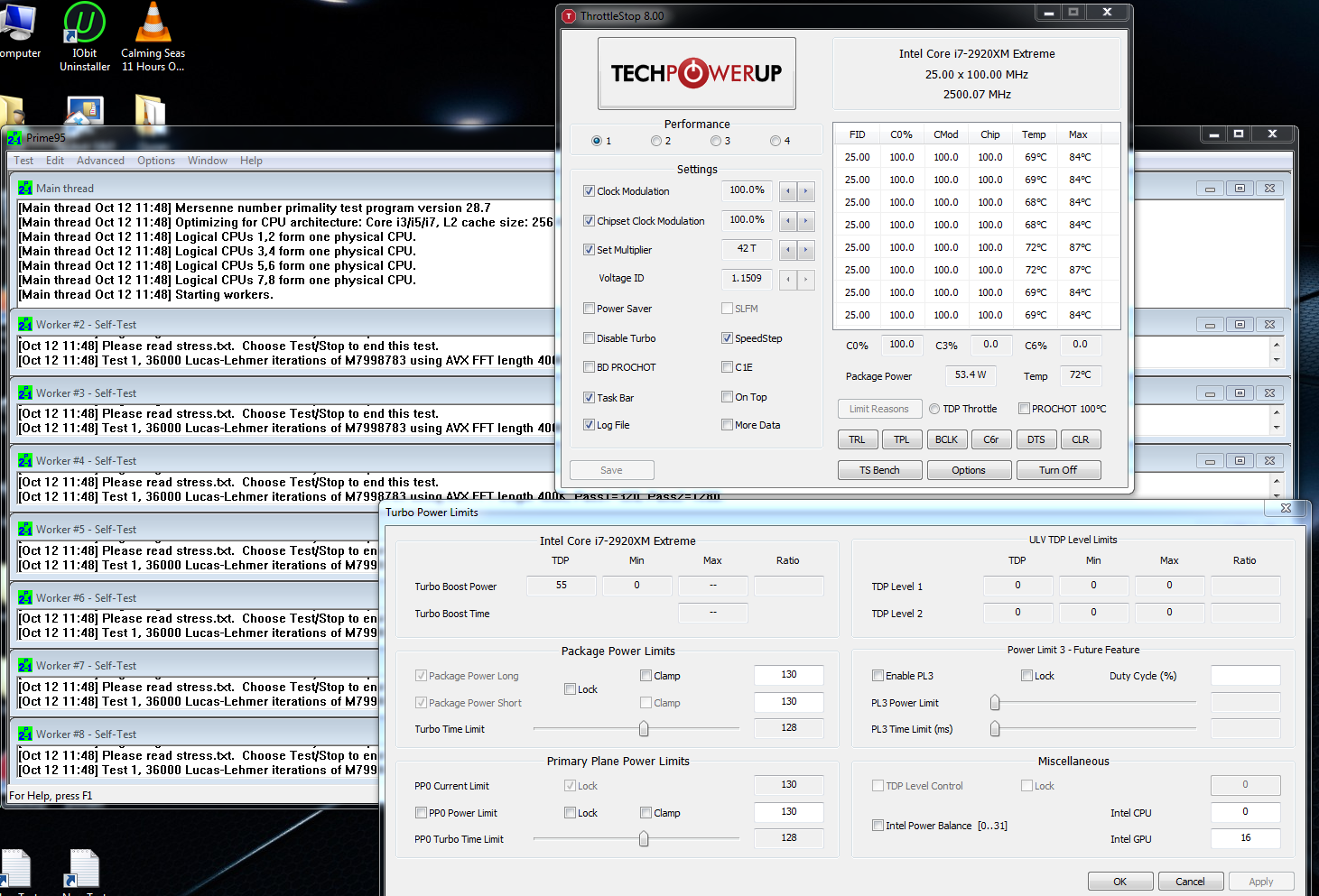The image size is (1319, 896).
Task: Decrease Clock Modulation with left arrow
Action: [788, 191]
